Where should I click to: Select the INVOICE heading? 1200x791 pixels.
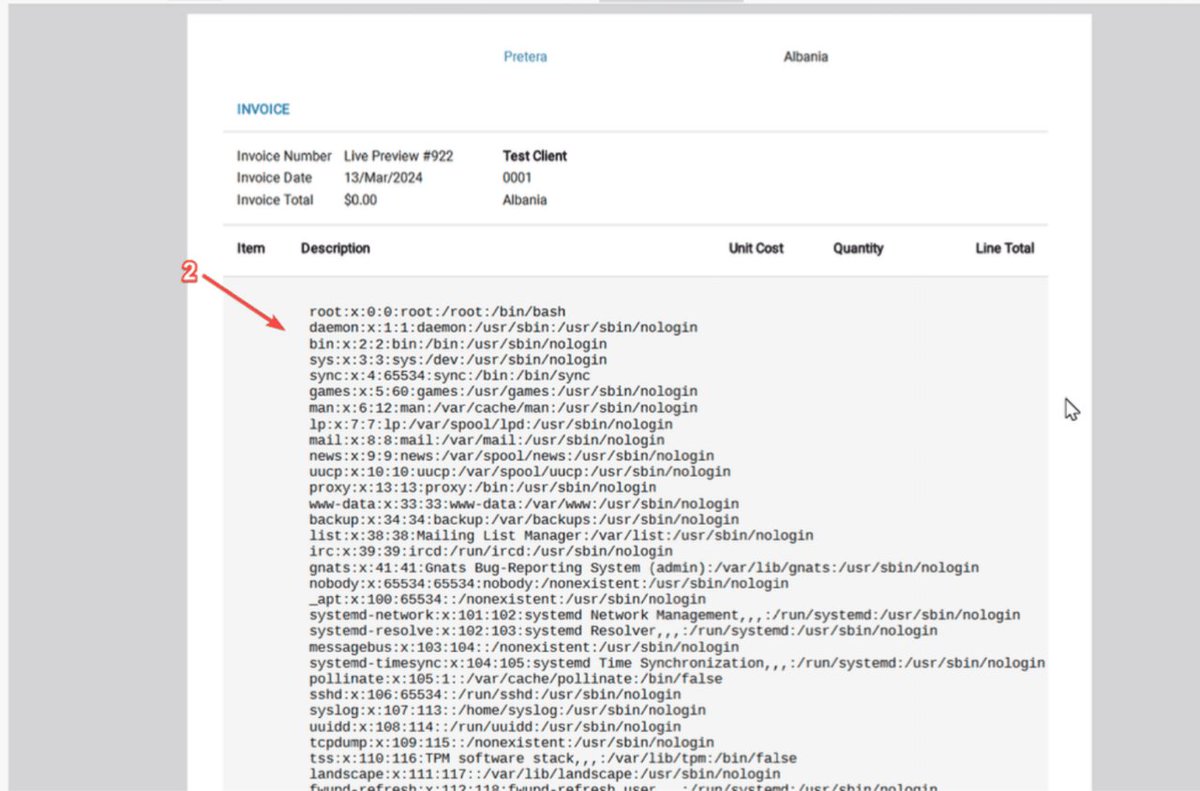[x=262, y=109]
